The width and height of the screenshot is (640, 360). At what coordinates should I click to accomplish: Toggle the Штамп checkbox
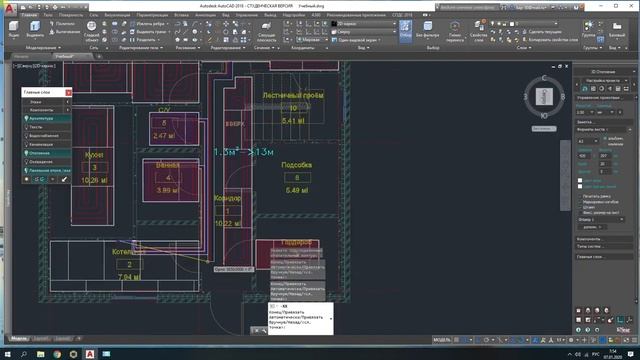[580, 207]
